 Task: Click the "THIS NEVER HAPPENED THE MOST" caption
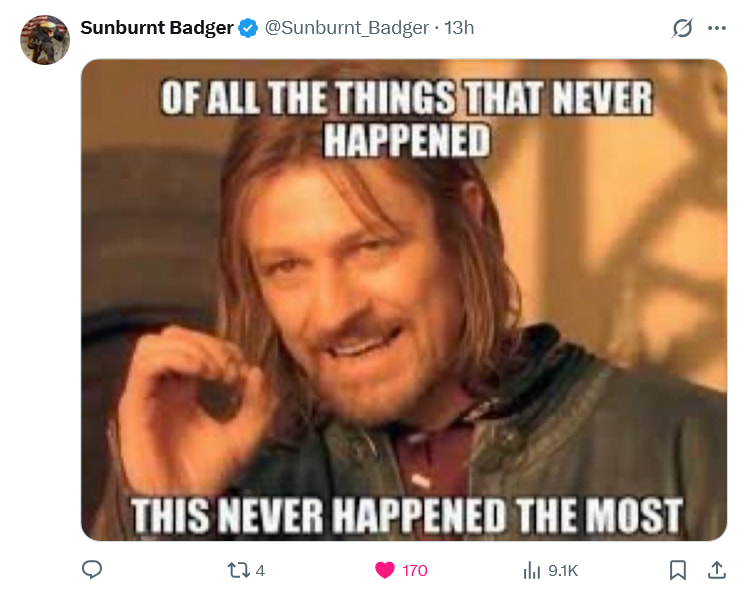pyautogui.click(x=407, y=516)
